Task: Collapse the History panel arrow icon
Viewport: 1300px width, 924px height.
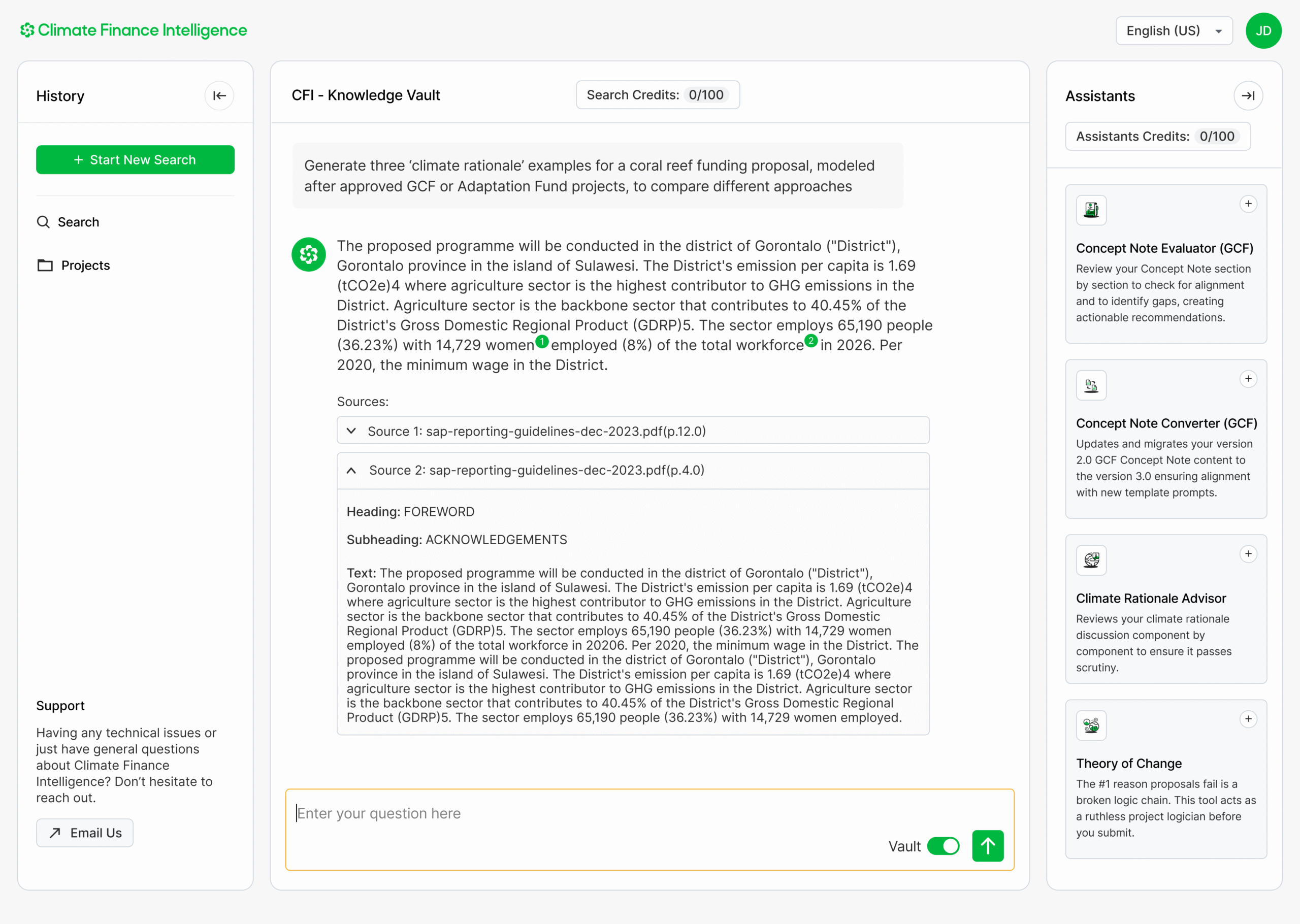Action: [x=219, y=95]
